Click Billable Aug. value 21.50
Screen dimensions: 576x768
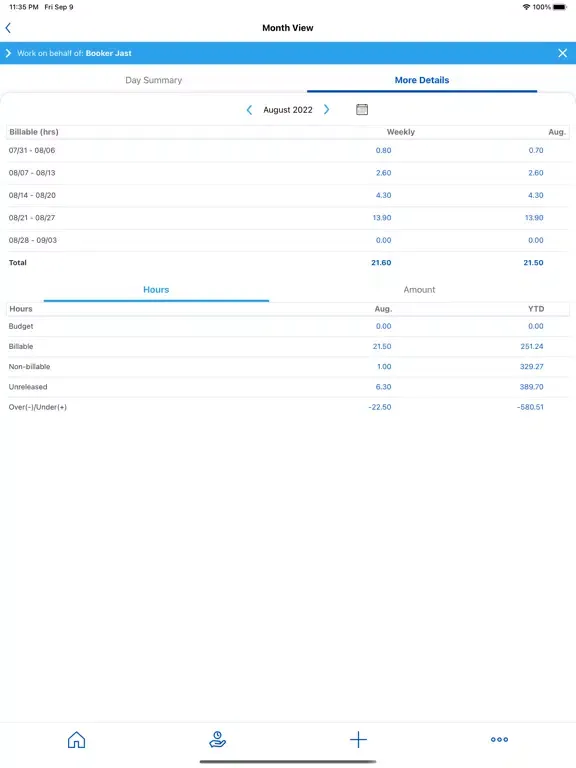(382, 346)
